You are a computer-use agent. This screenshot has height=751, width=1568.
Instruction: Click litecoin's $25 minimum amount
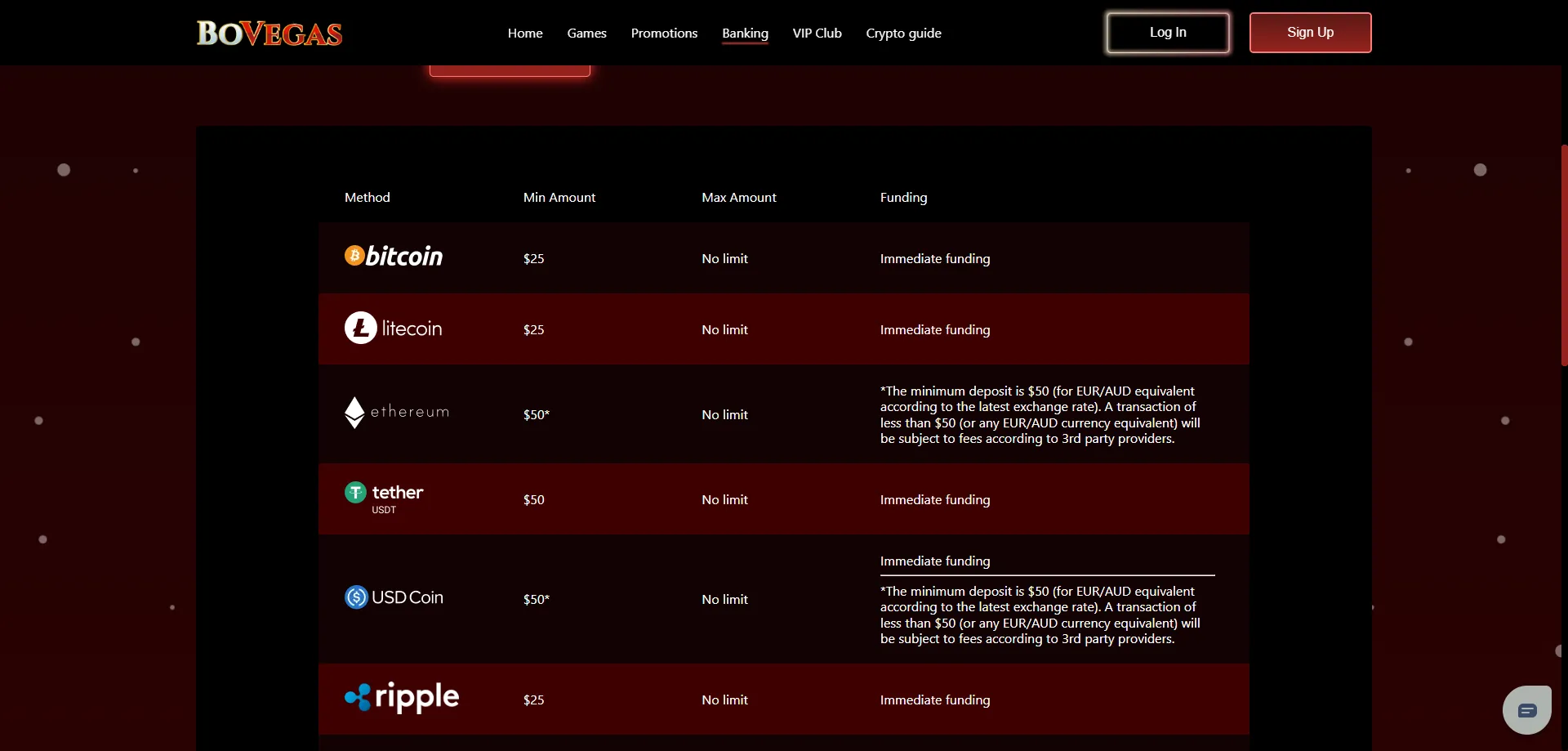tap(534, 330)
